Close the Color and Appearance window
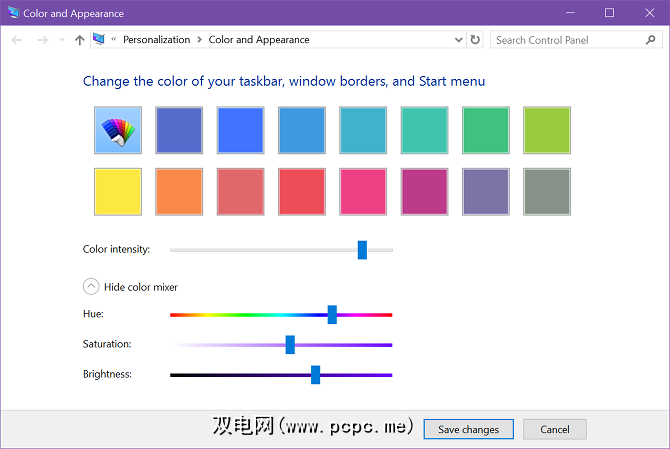The height and width of the screenshot is (449, 670). (649, 13)
